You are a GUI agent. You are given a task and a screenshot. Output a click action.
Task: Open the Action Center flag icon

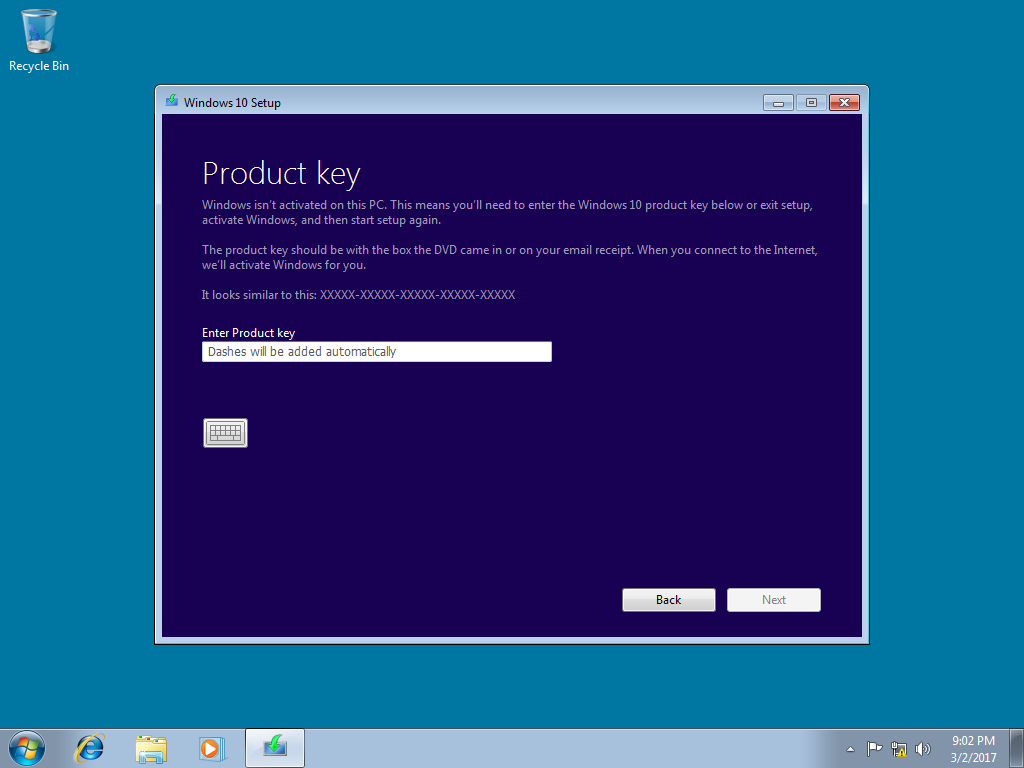pyautogui.click(x=874, y=749)
